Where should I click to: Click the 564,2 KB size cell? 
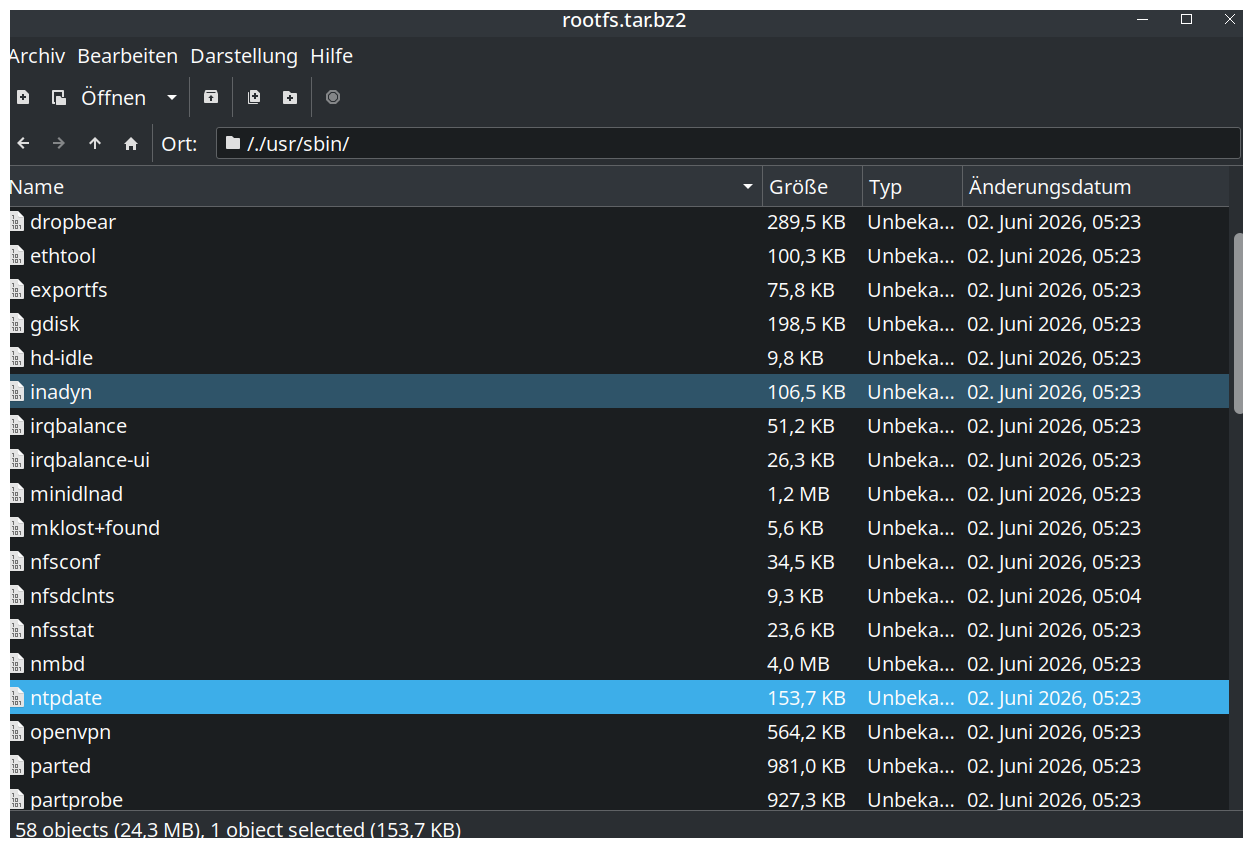(x=806, y=732)
